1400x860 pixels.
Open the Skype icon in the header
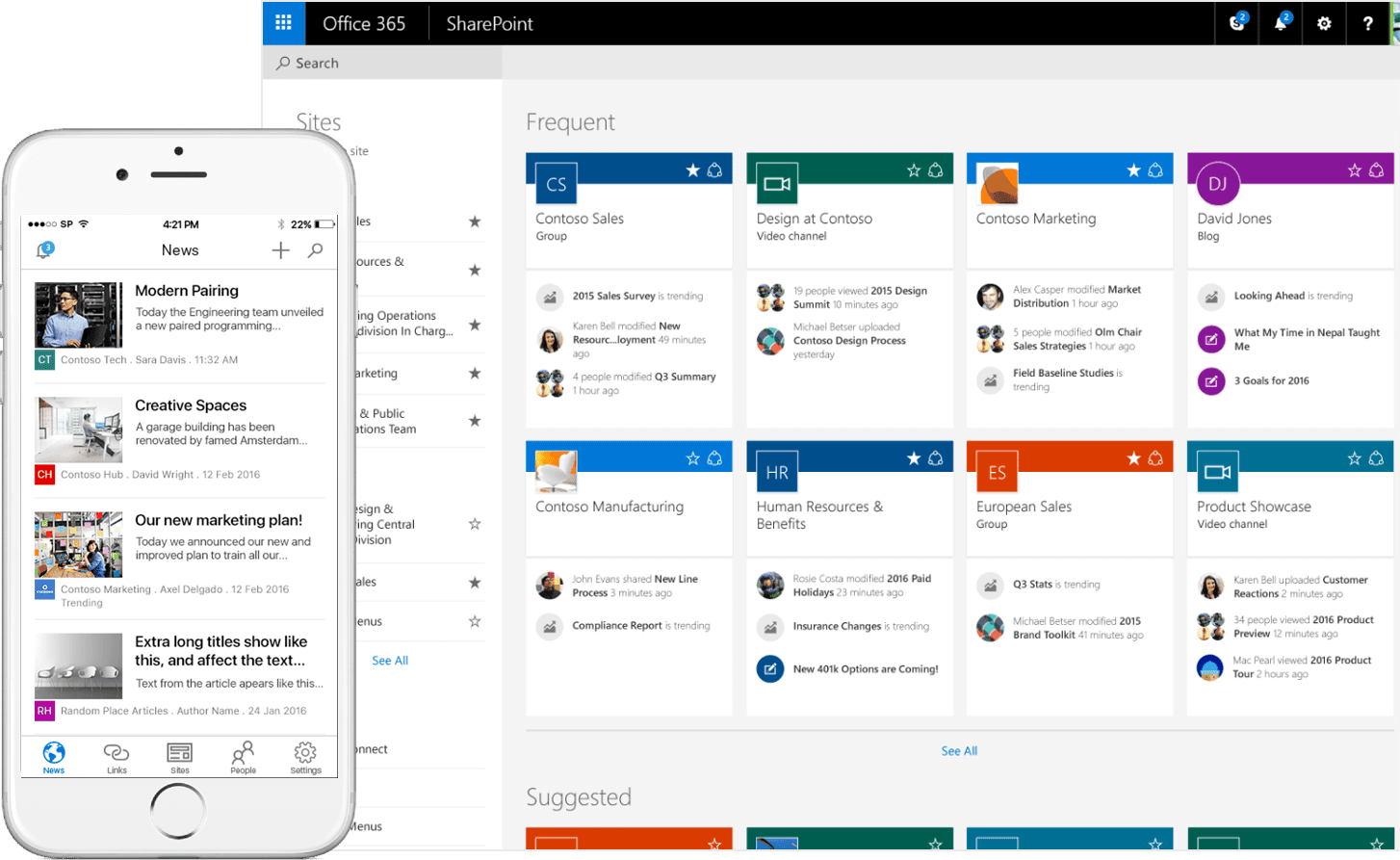point(1237,23)
